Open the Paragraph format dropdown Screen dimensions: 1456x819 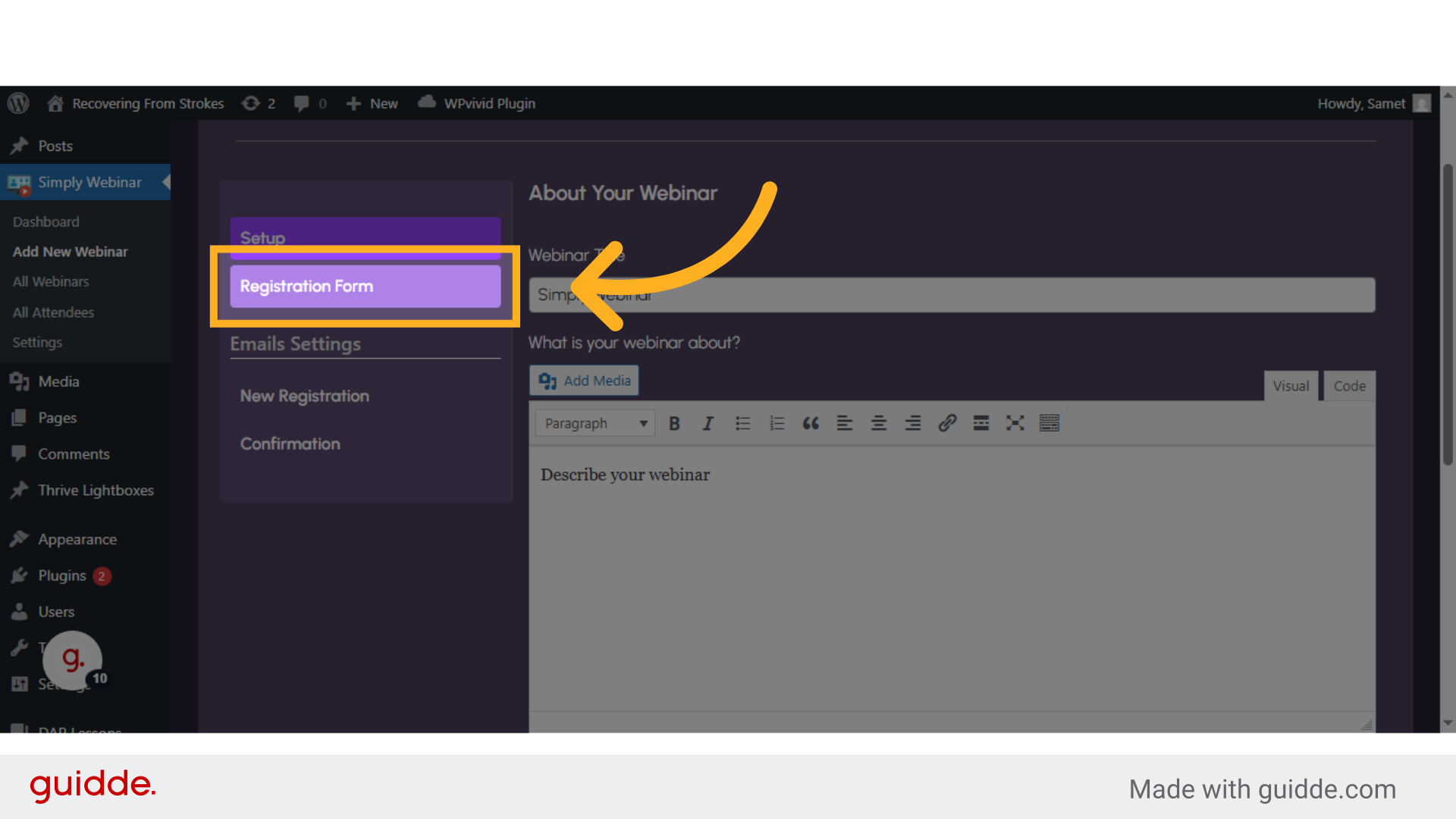pyautogui.click(x=594, y=423)
